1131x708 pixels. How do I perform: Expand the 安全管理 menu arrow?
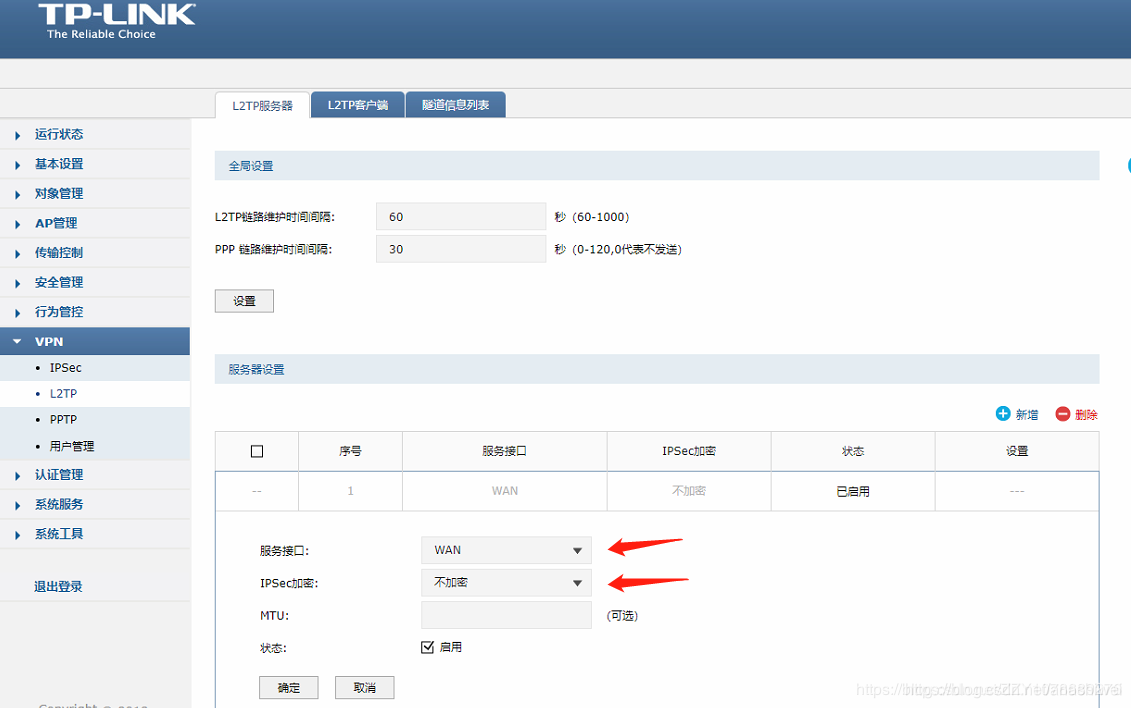click(x=17, y=283)
